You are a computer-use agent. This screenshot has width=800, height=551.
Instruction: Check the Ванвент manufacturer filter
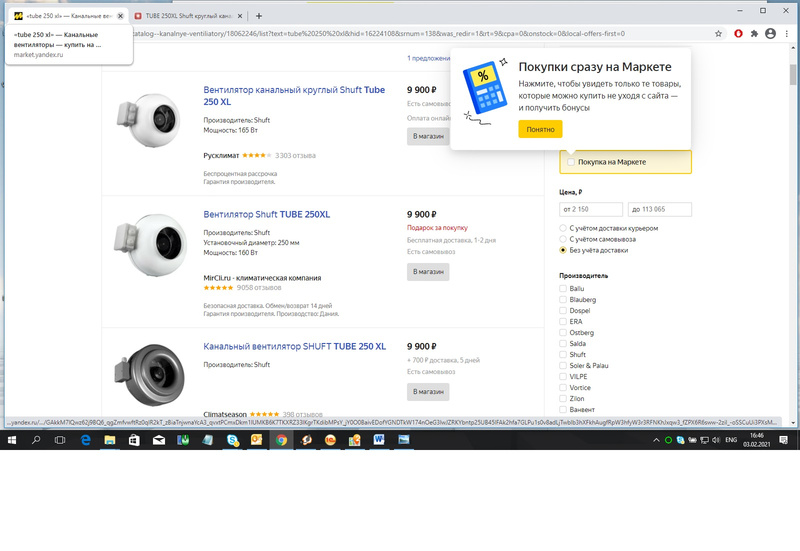[563, 410]
